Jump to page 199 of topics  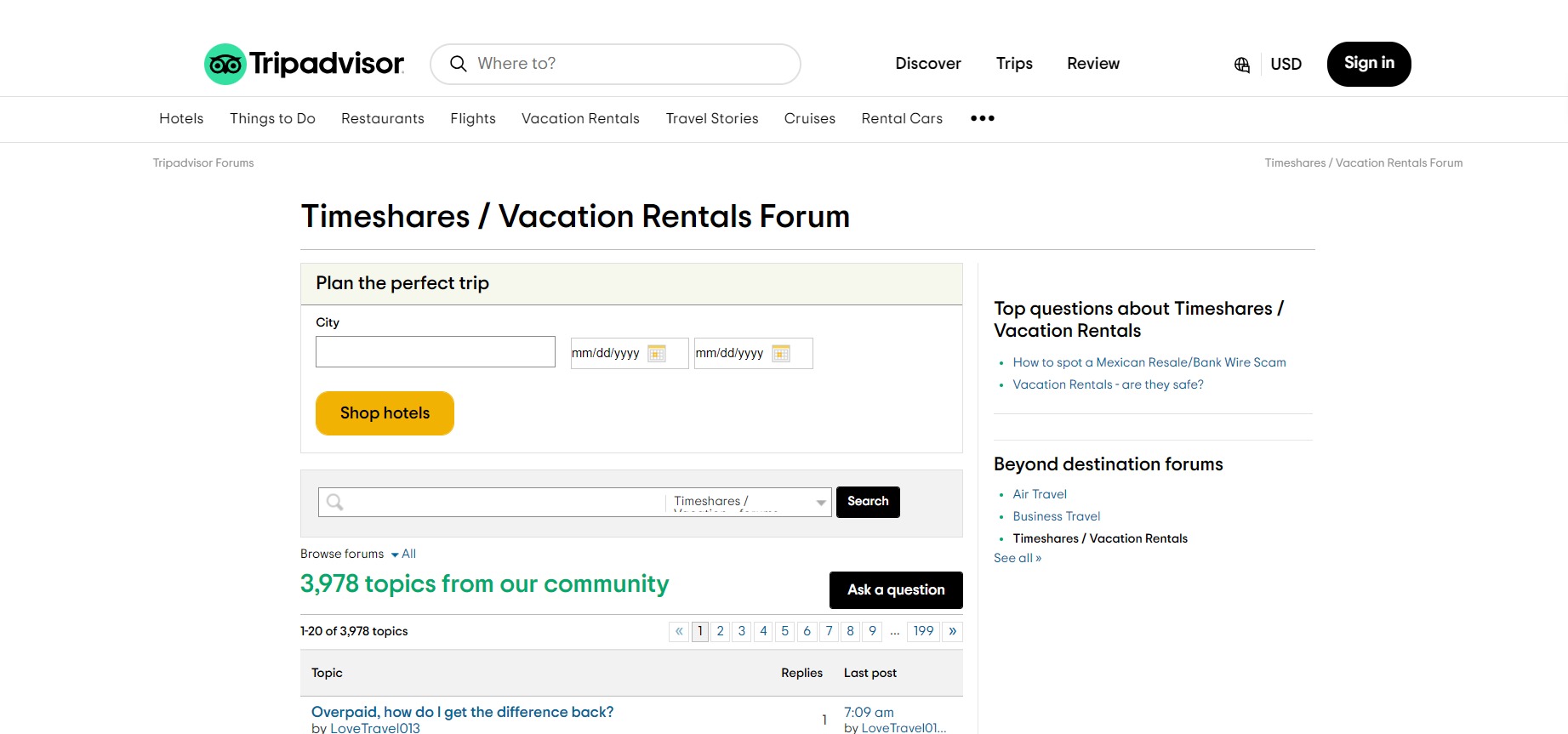click(924, 631)
